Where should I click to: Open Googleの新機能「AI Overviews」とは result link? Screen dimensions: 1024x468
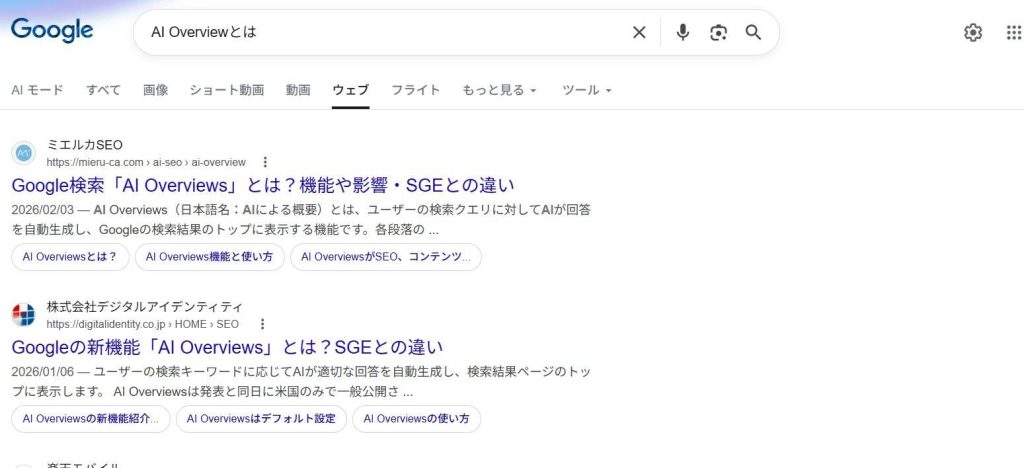pyautogui.click(x=226, y=347)
